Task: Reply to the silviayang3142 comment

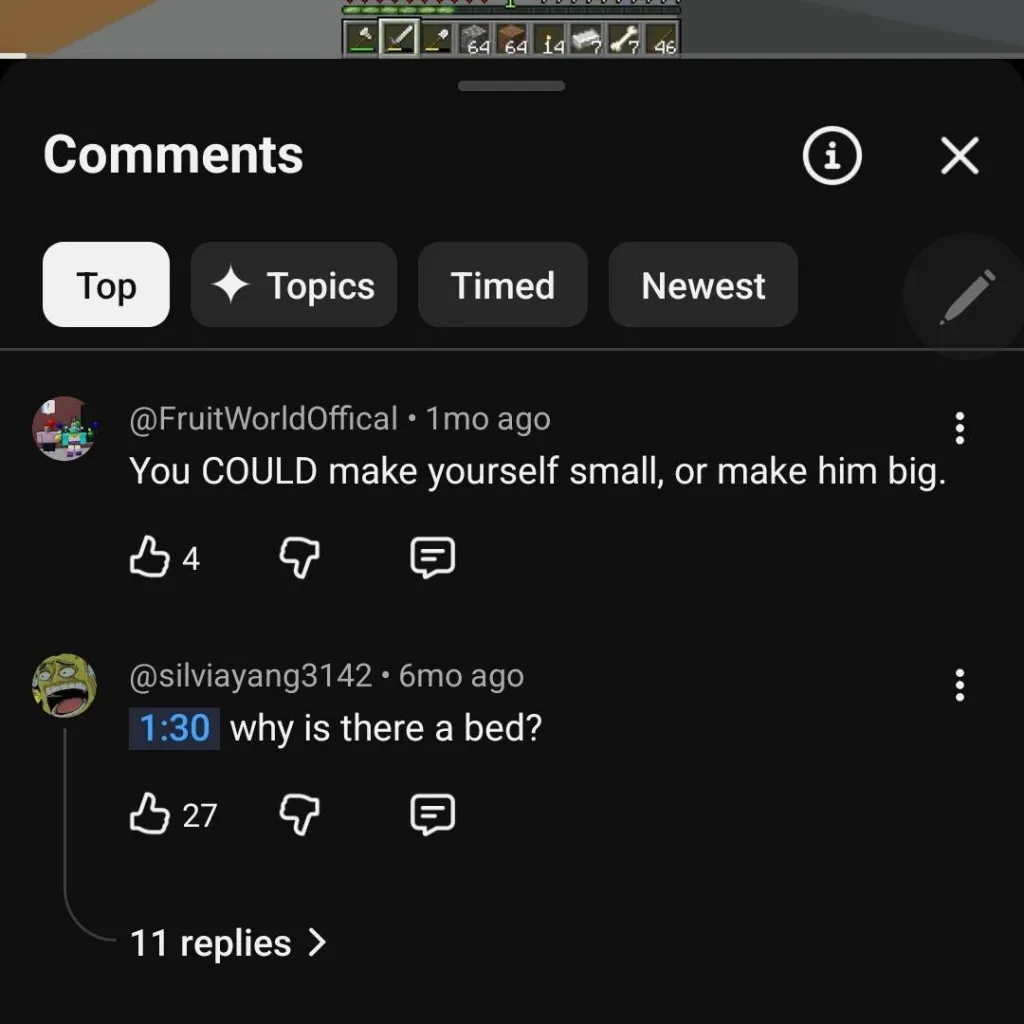Action: point(433,814)
